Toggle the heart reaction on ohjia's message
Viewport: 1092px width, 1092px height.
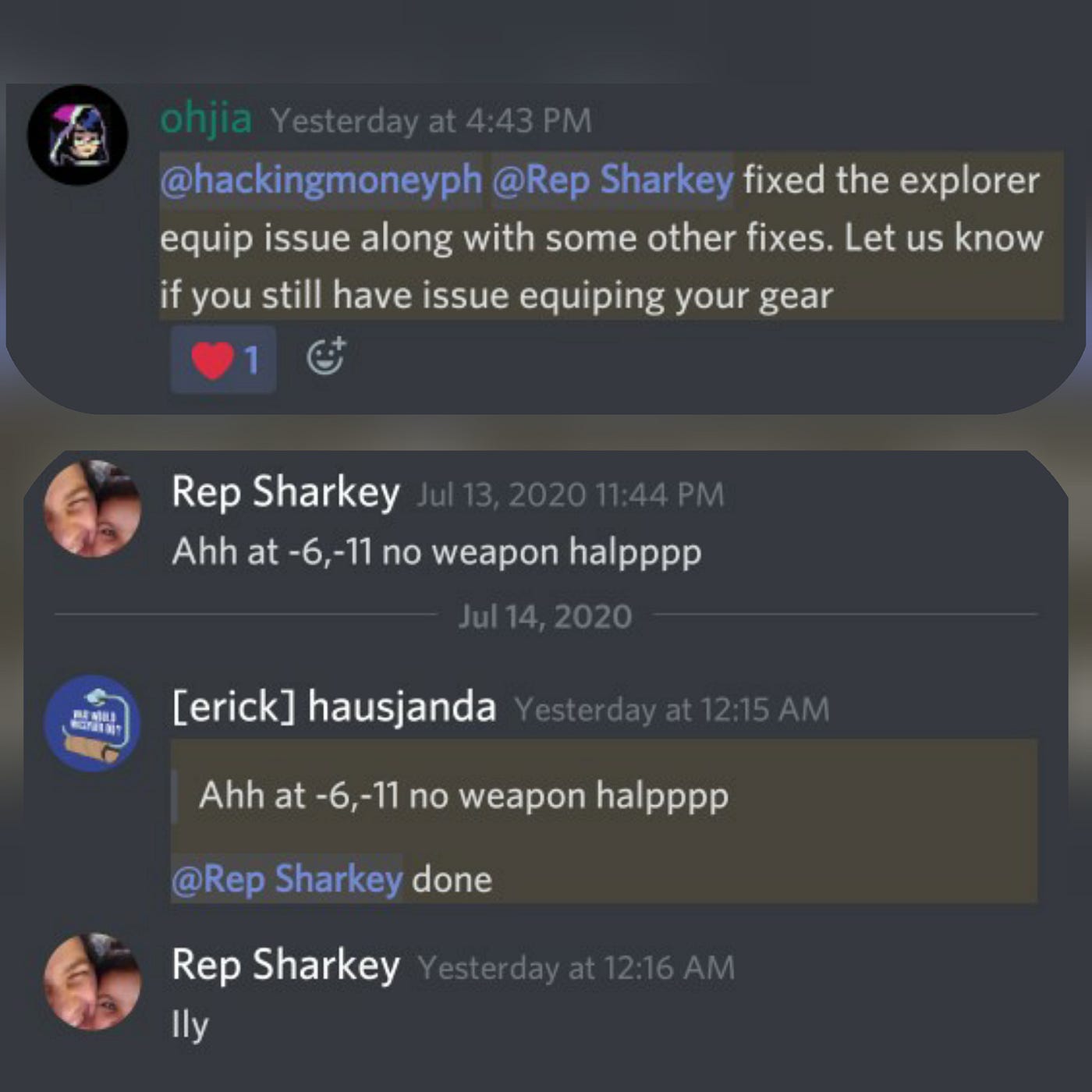coord(223,360)
